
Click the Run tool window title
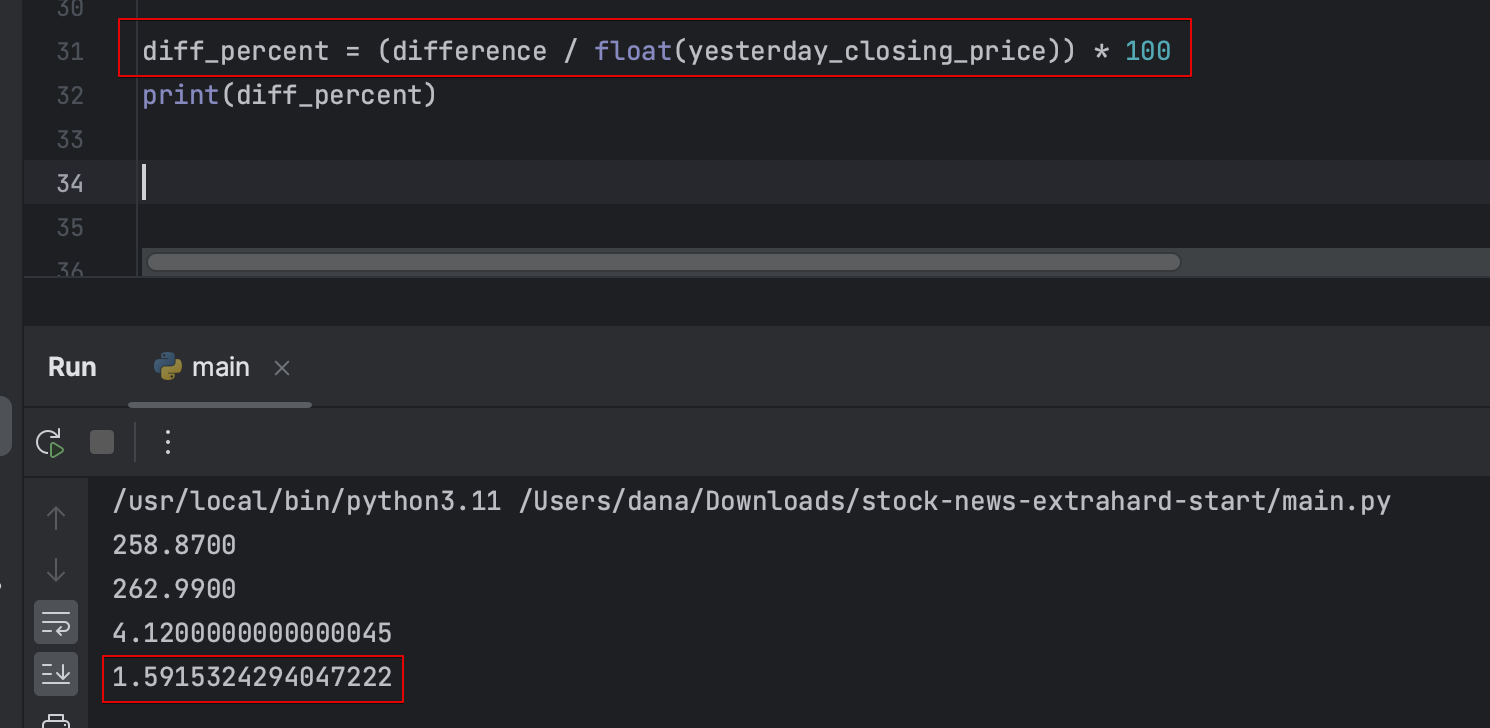[72, 367]
